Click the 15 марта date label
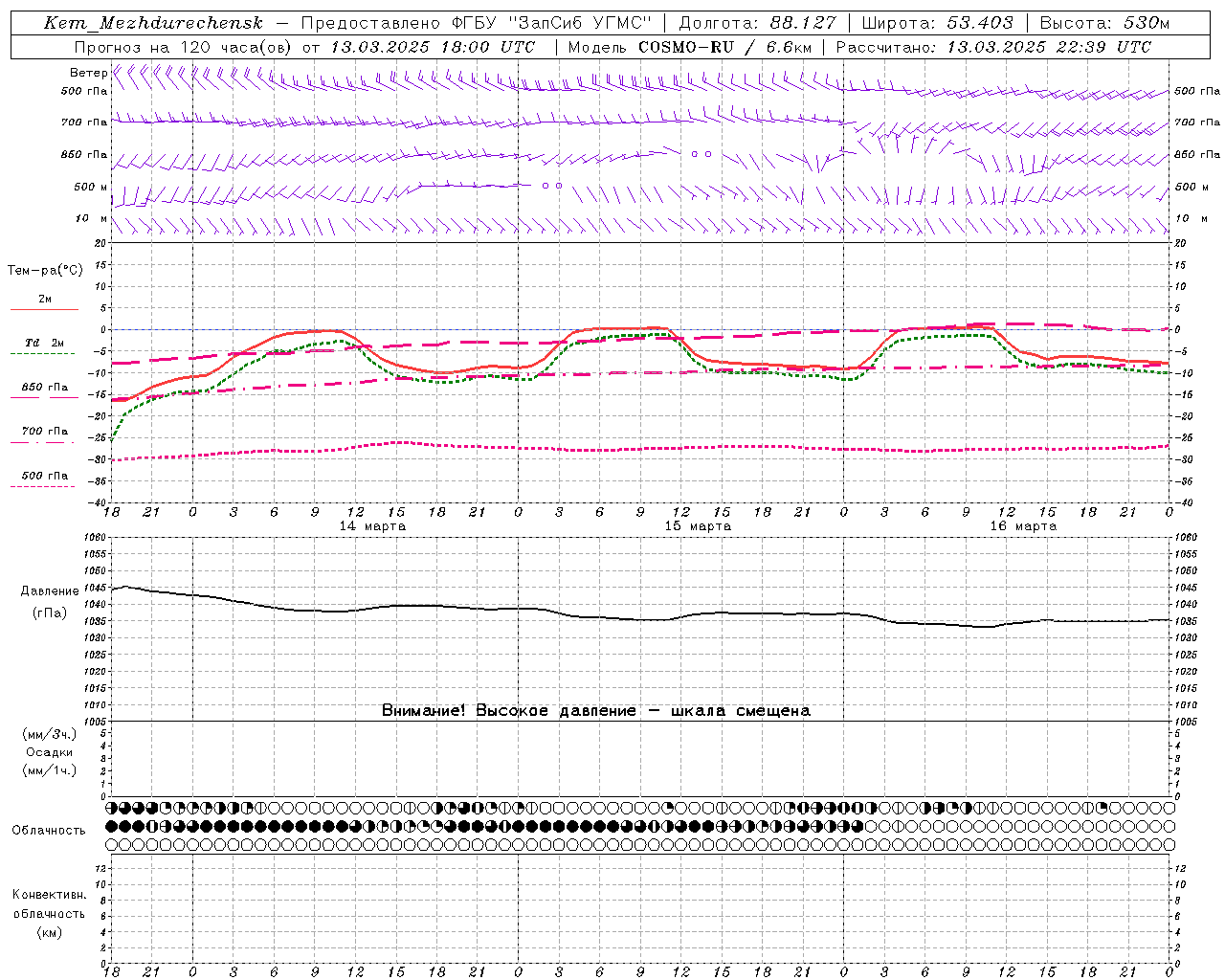Image resolution: width=1225 pixels, height=980 pixels. 698,526
